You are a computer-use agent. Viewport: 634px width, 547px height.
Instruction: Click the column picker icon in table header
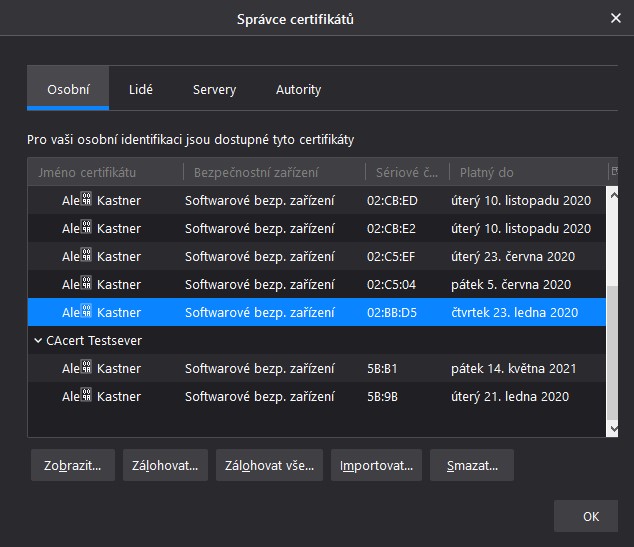pos(613,171)
